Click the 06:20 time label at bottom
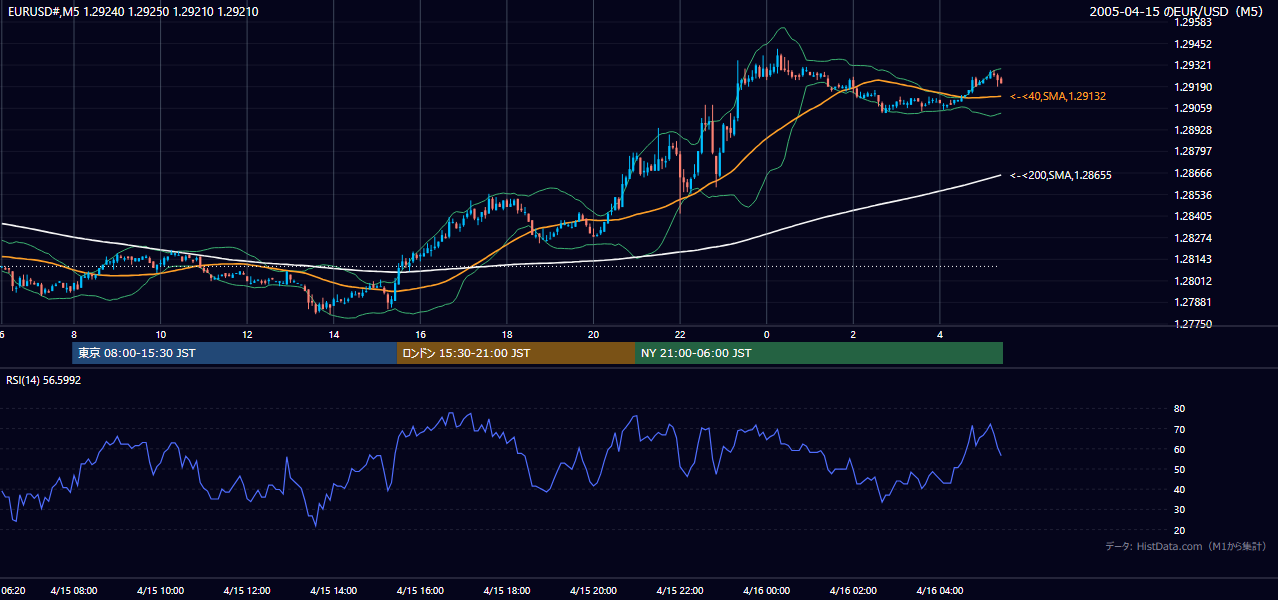Image resolution: width=1278 pixels, height=600 pixels. 12,591
